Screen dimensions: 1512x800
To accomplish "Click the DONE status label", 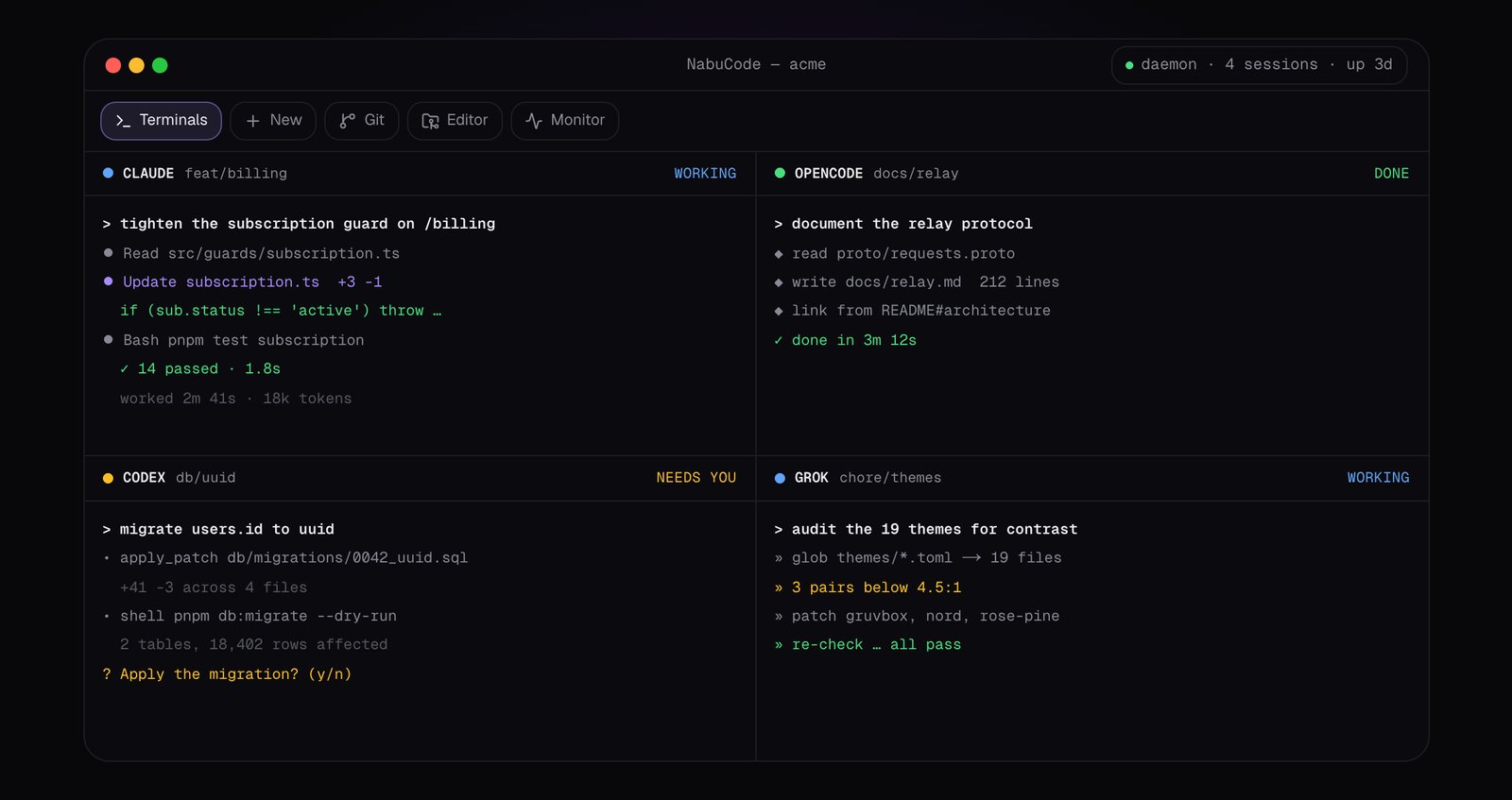I will [1391, 174].
